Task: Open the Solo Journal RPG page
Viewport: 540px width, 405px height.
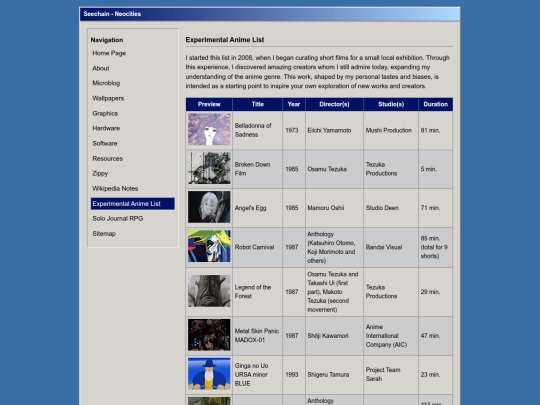Action: point(118,218)
